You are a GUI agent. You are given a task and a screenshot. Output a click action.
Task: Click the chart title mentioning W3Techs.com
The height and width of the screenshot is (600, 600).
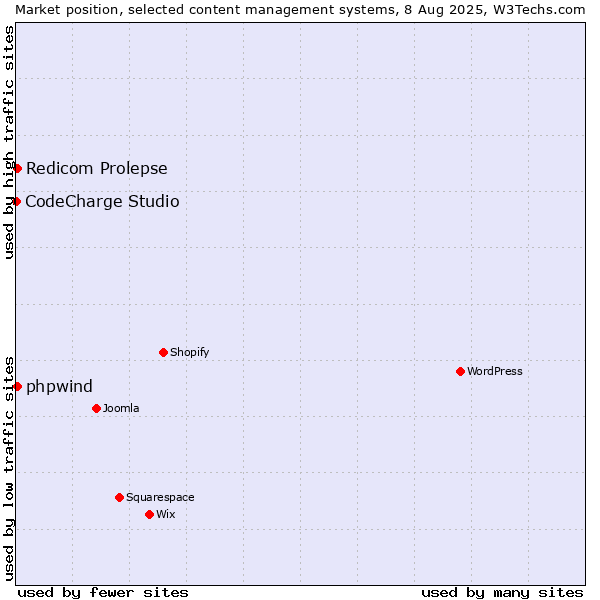[x=300, y=10]
